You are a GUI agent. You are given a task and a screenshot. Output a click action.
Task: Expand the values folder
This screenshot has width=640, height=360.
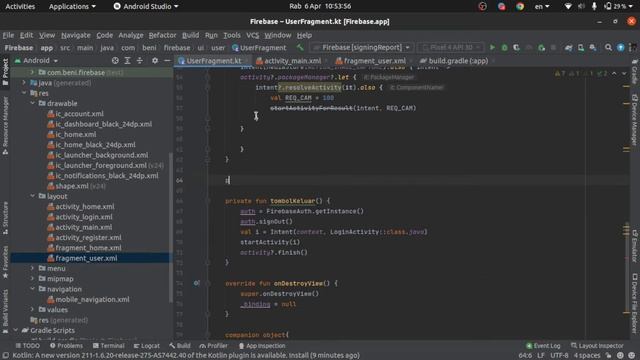point(33,310)
